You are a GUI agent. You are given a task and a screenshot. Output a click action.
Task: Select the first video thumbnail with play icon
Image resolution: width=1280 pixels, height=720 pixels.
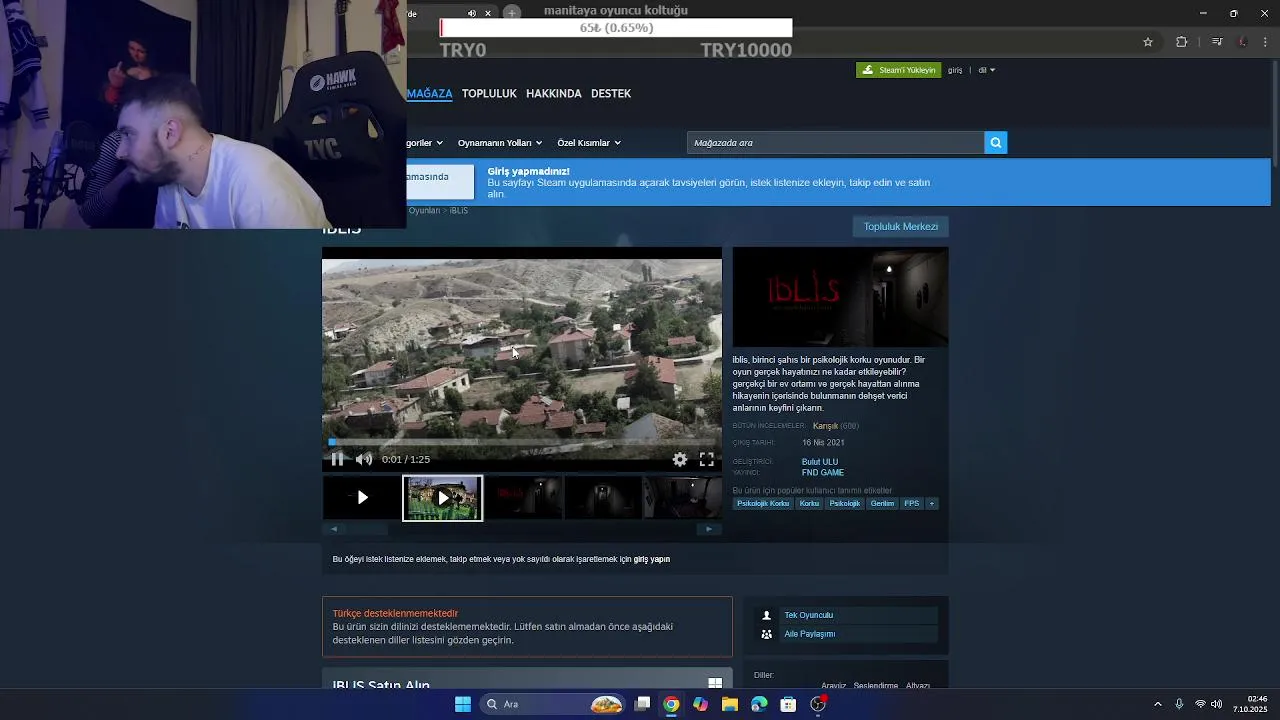362,497
